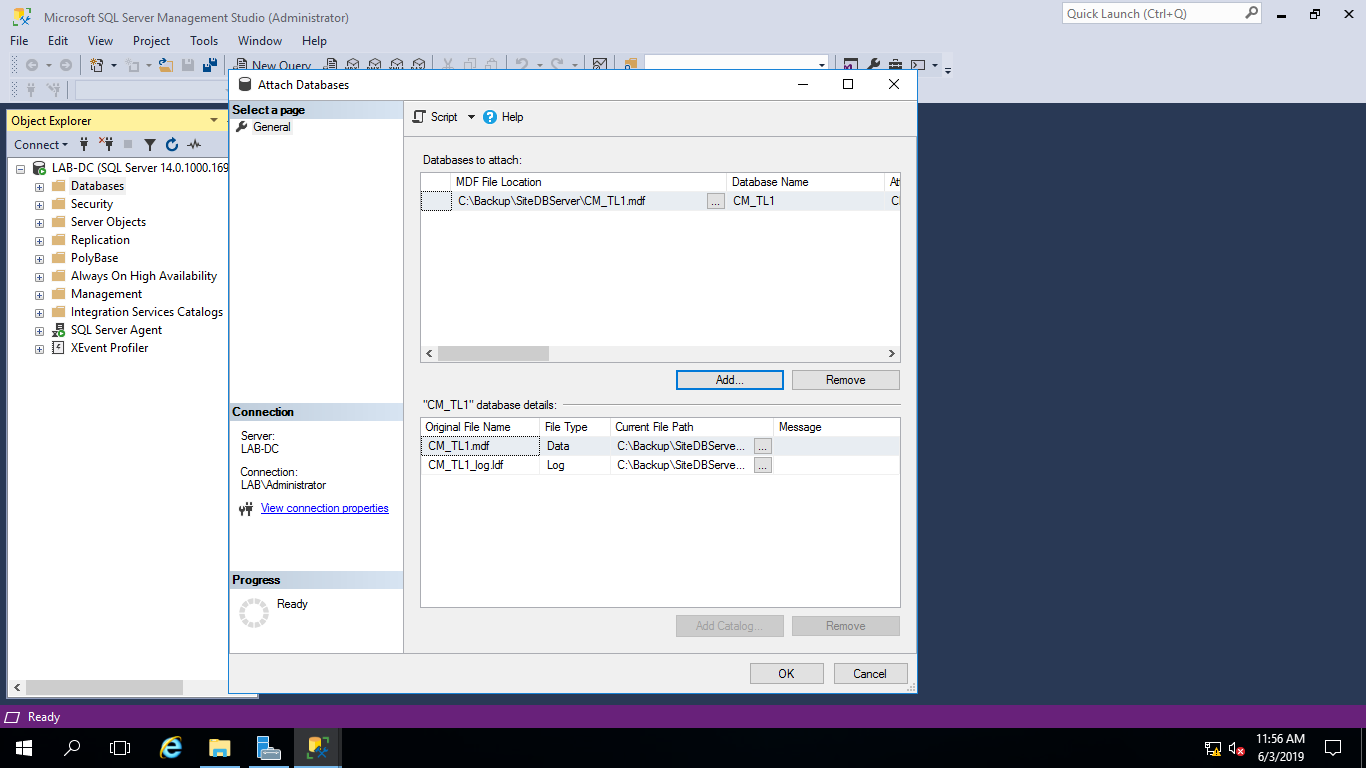Open the Object Explorer window position dropdown arrow
The height and width of the screenshot is (768, 1366).
pos(213,121)
